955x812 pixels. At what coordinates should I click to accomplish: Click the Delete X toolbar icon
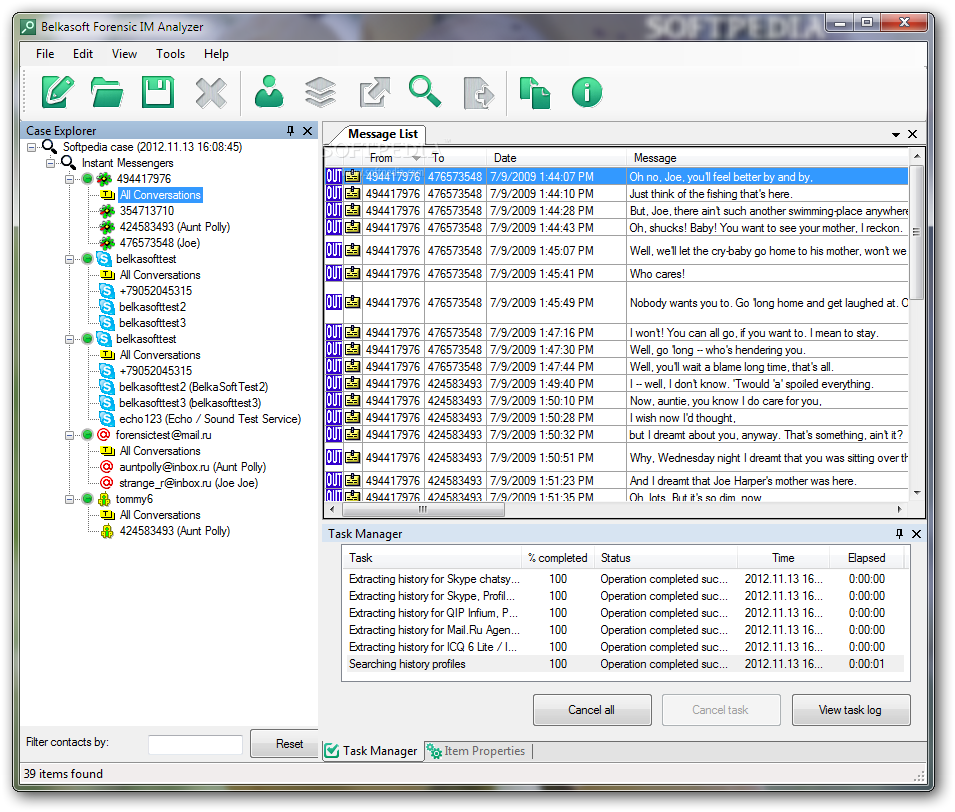[211, 93]
